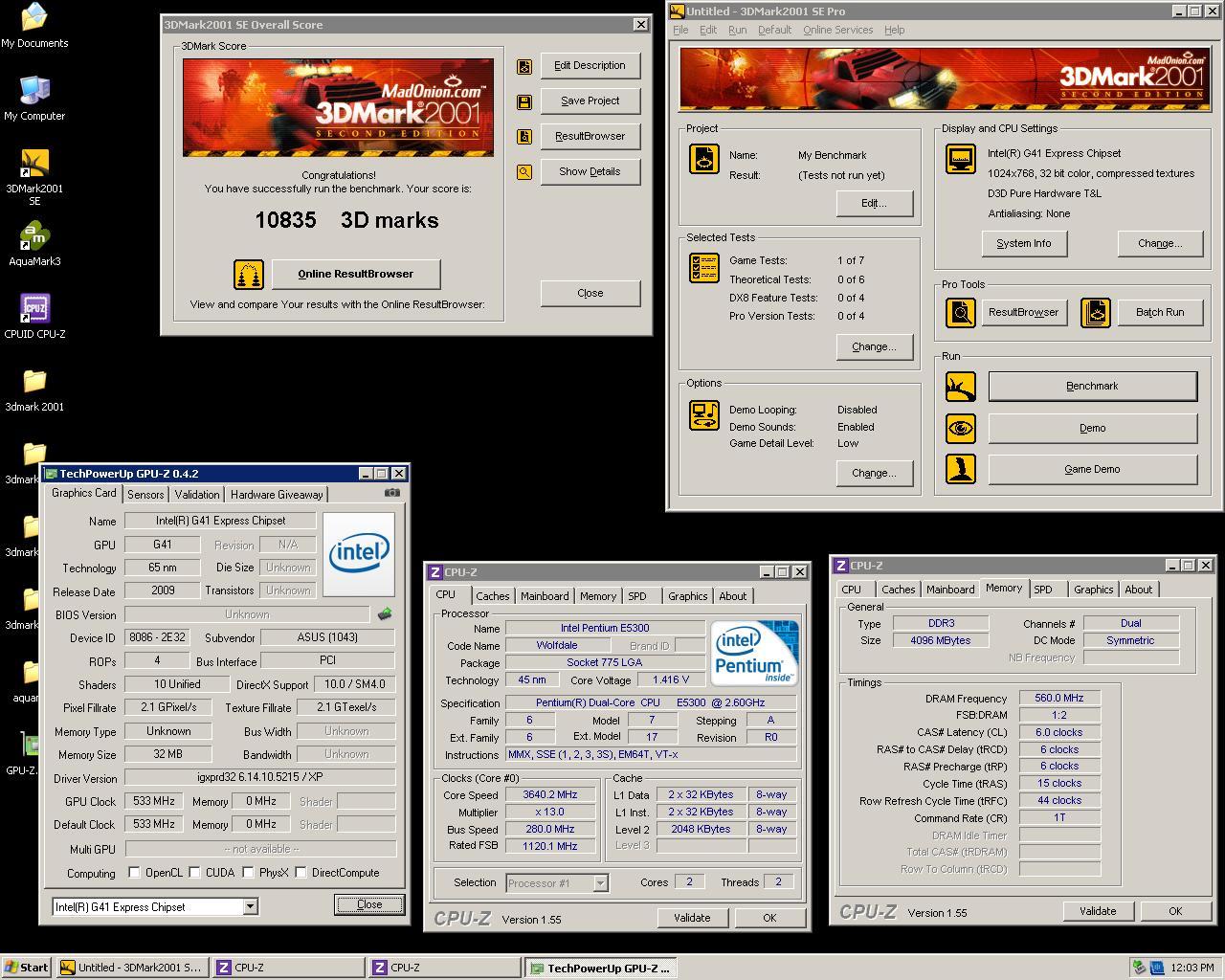
Task: Open the Processor #1 selection dropdown in CPU-Z
Action: pos(600,883)
